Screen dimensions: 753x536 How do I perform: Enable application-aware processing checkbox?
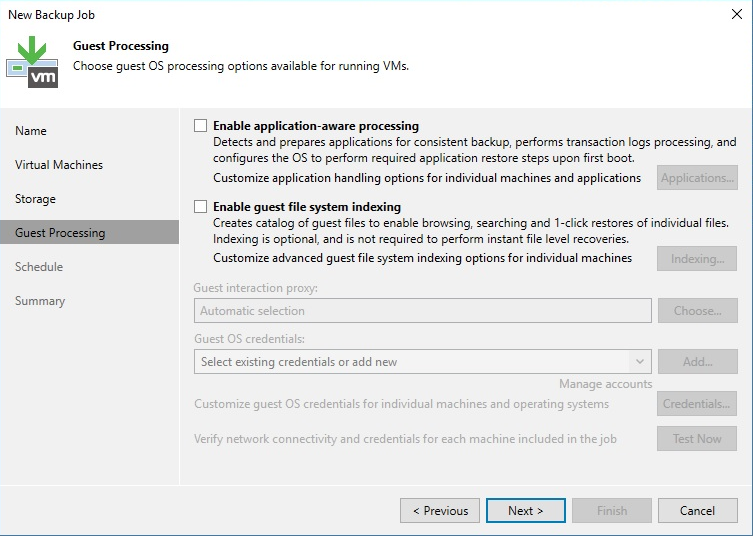(200, 126)
